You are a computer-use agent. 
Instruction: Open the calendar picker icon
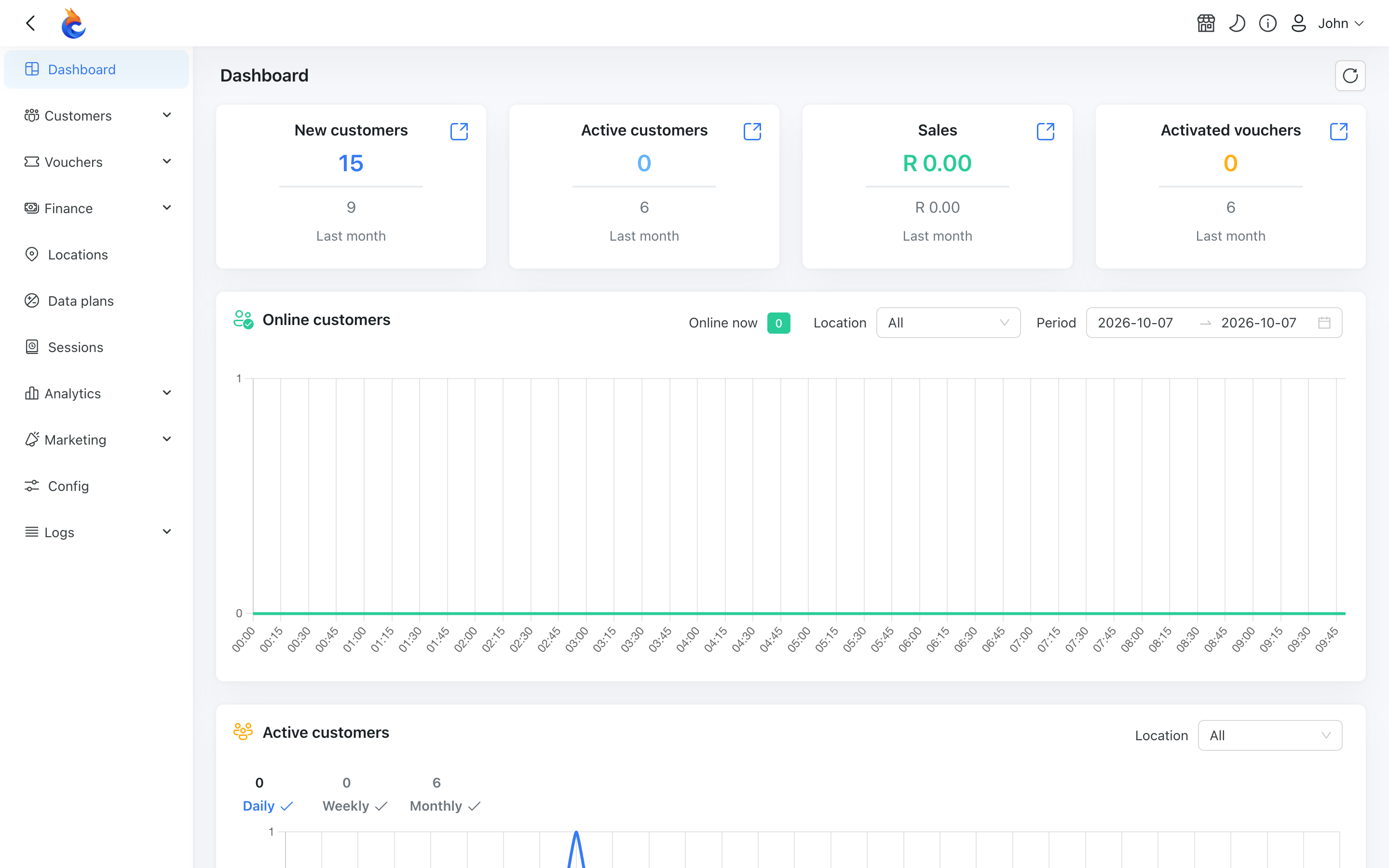click(x=1324, y=323)
